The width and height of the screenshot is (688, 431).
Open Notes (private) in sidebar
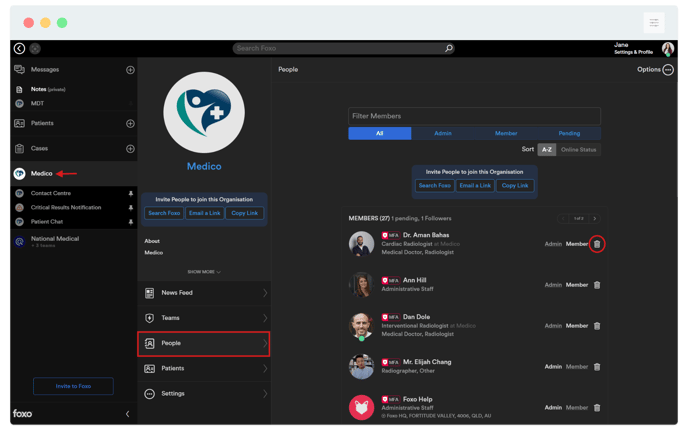[x=47, y=89]
